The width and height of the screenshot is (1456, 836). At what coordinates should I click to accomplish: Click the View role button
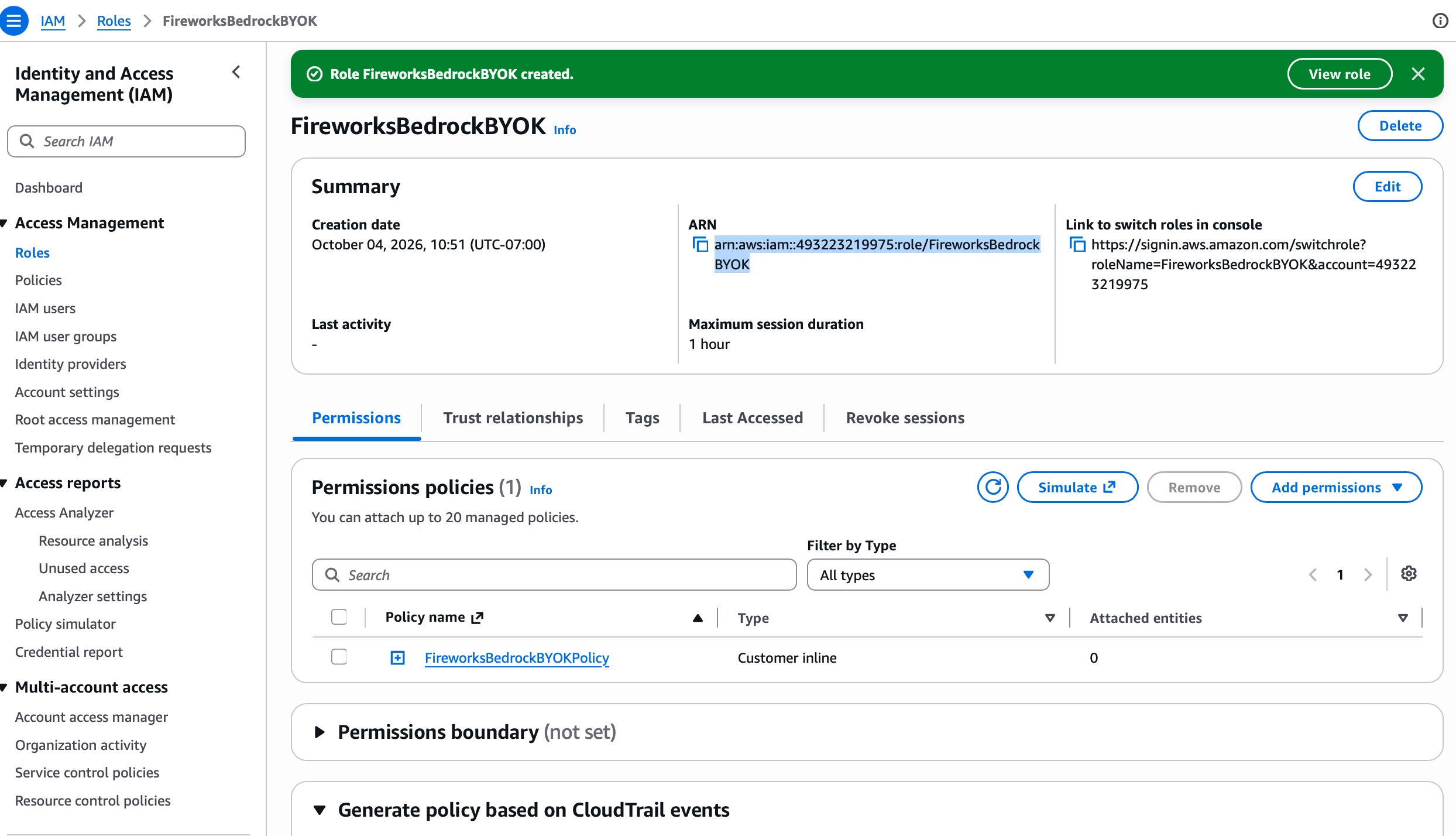pyautogui.click(x=1340, y=74)
